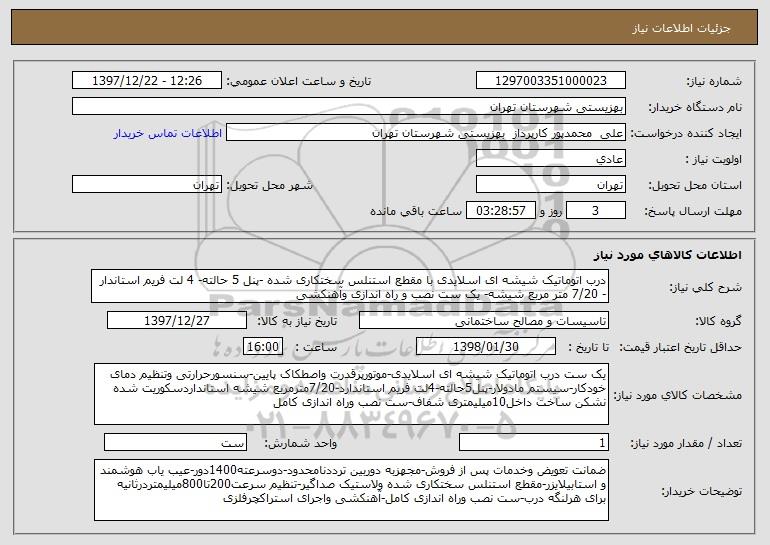
Task: Click the label استان محل تحویل
Action: (x=695, y=185)
